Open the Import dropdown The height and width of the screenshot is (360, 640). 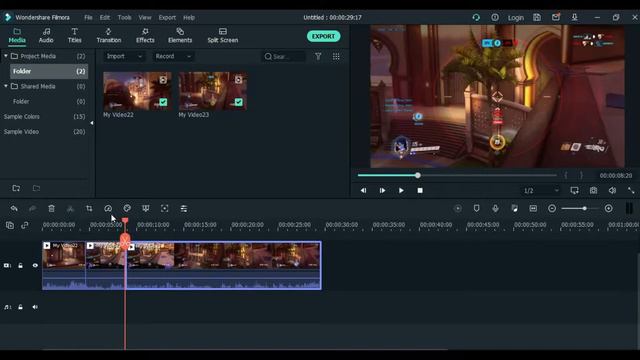[x=124, y=56]
